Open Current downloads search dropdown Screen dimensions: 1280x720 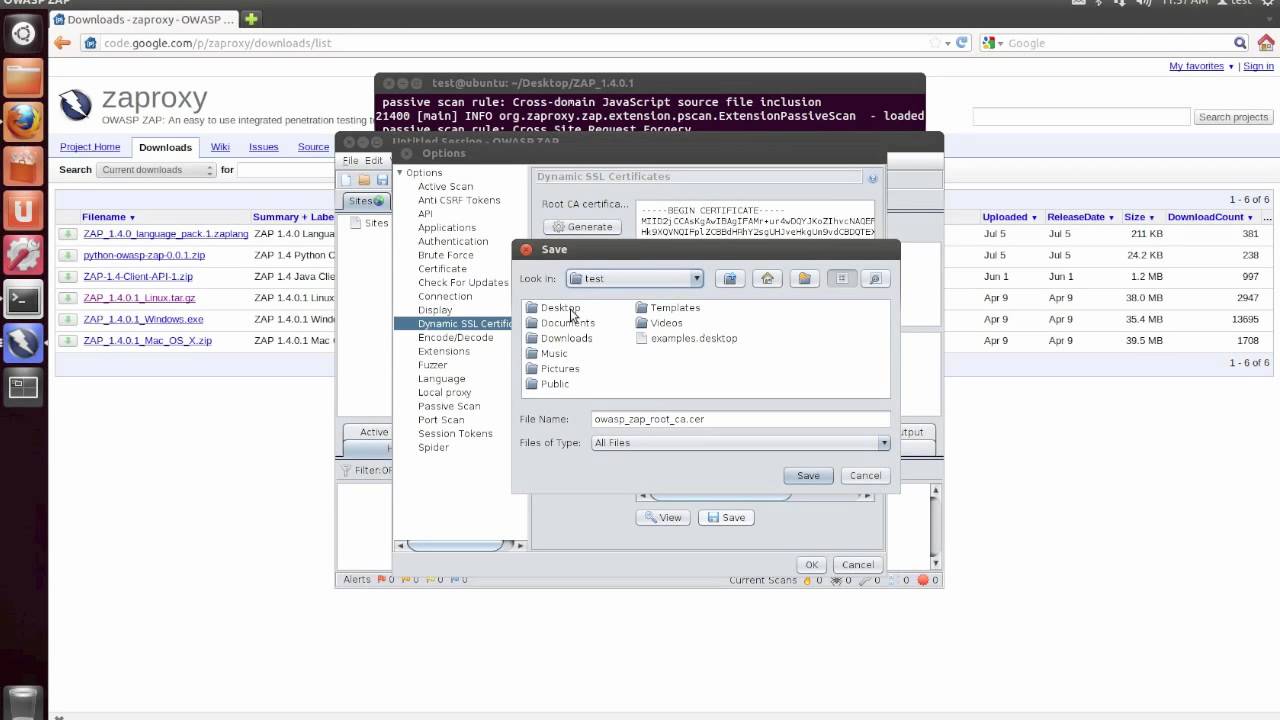click(156, 170)
